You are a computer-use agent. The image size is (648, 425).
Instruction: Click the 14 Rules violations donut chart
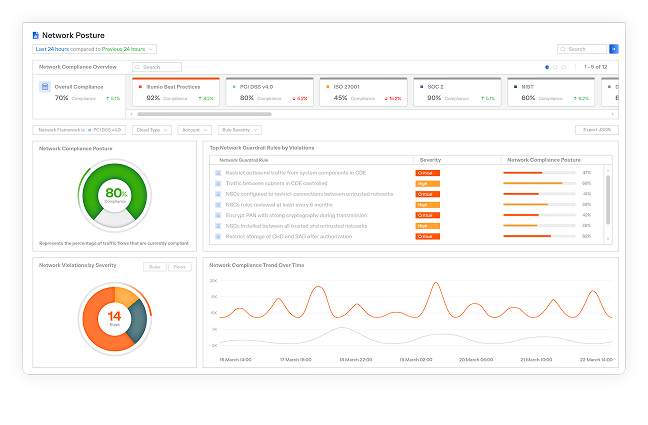coord(114,319)
